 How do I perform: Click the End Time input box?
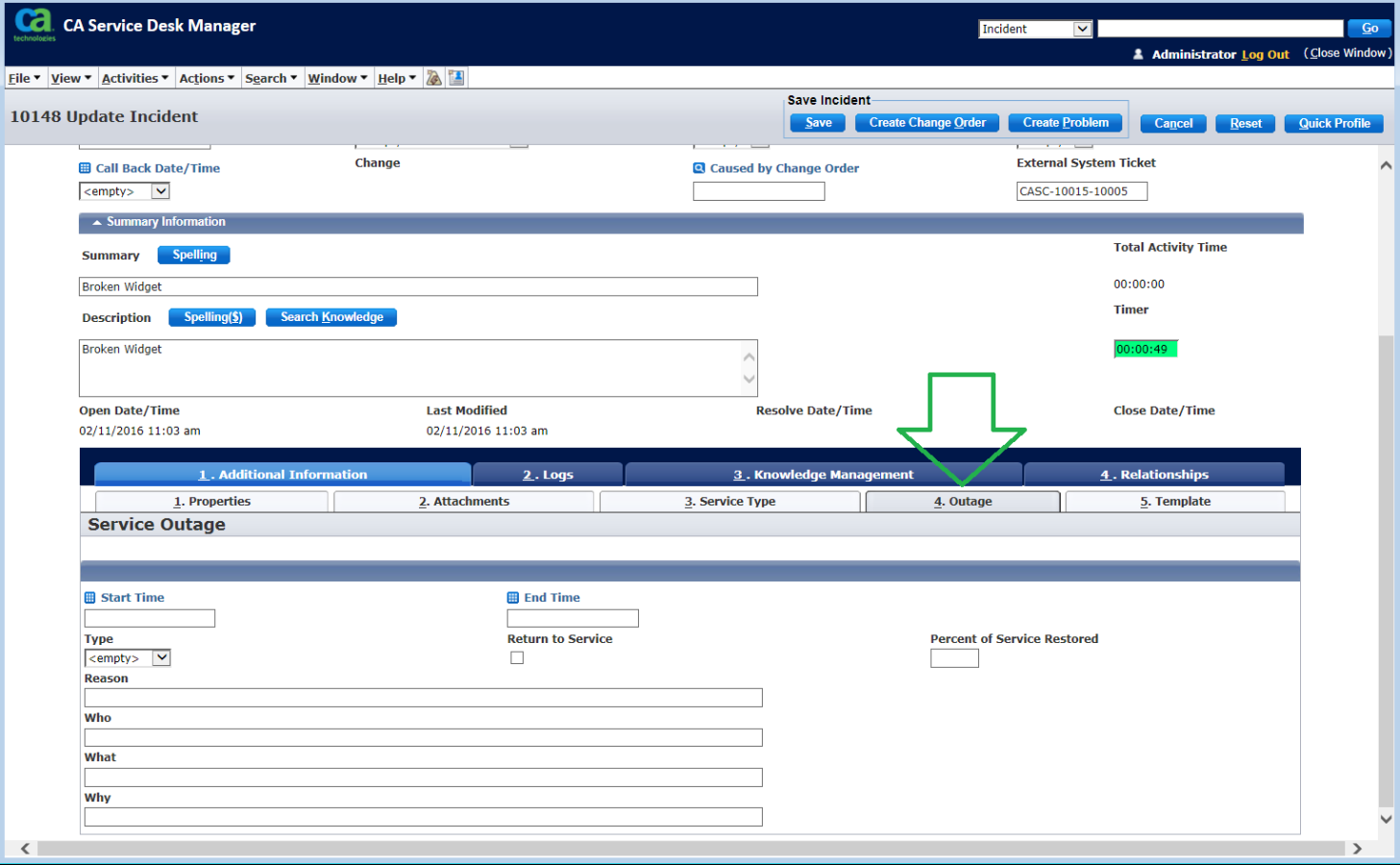coord(573,618)
